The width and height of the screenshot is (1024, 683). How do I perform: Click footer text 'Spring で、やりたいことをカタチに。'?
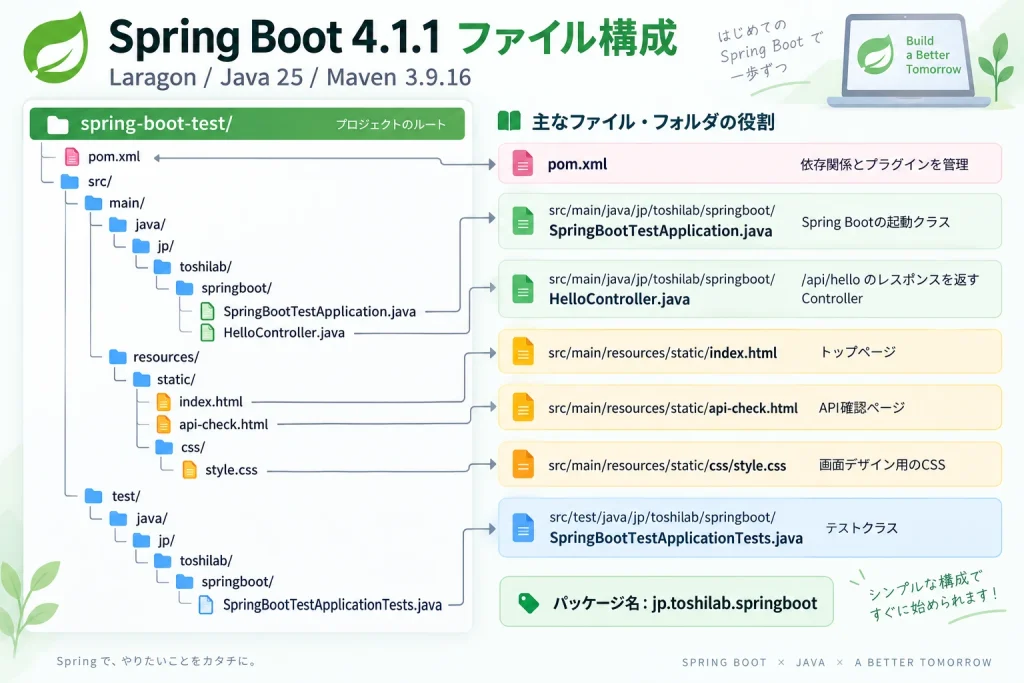(x=156, y=661)
